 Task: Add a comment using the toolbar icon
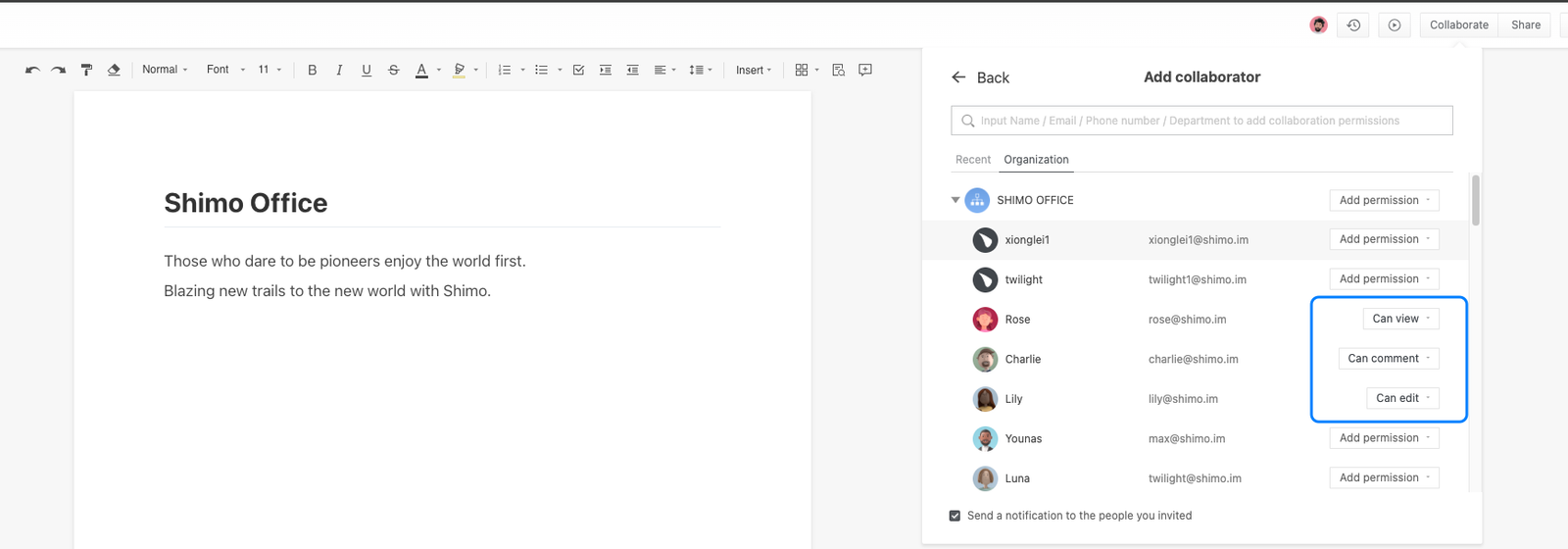[864, 70]
